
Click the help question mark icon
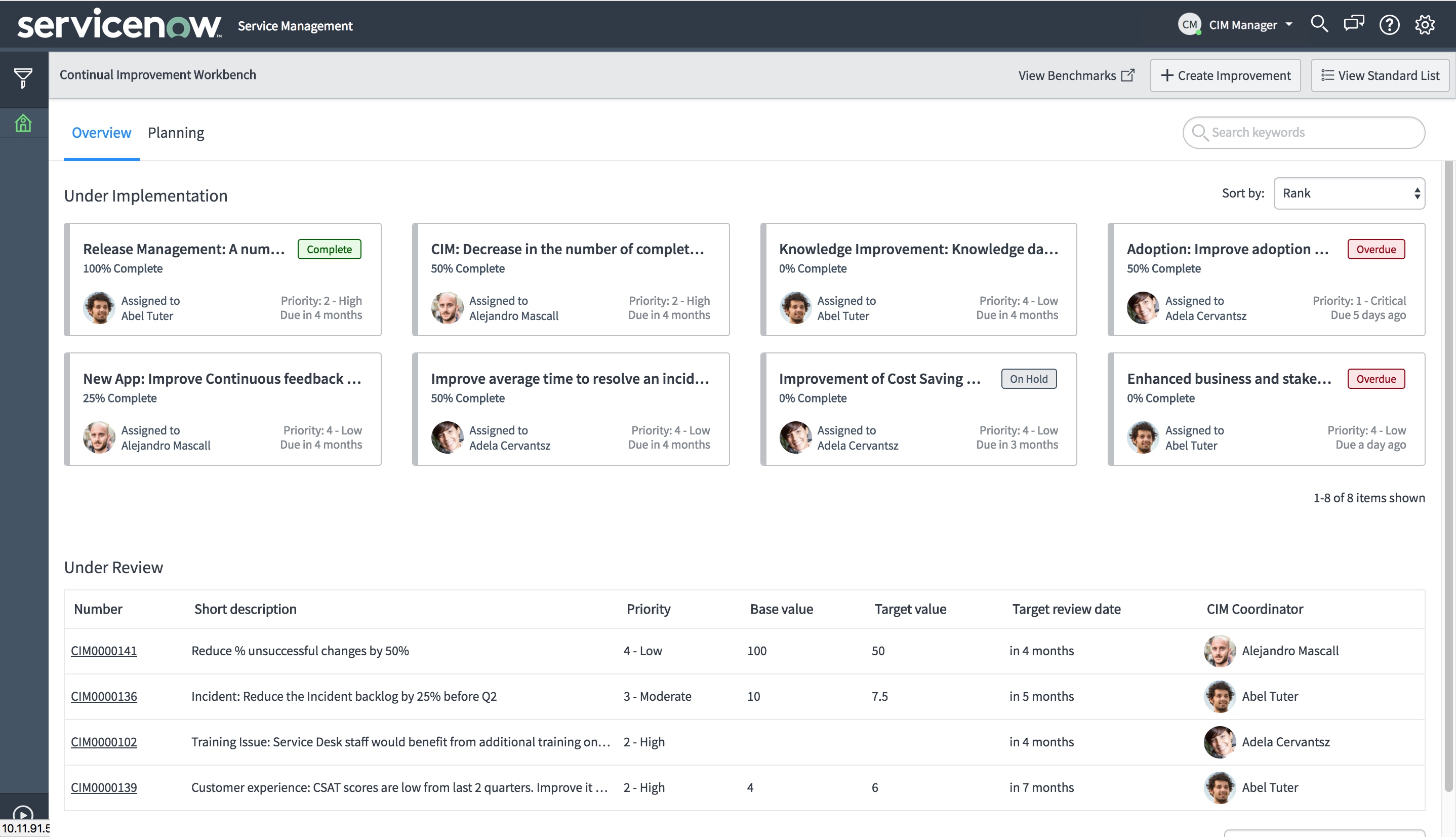[x=1389, y=25]
